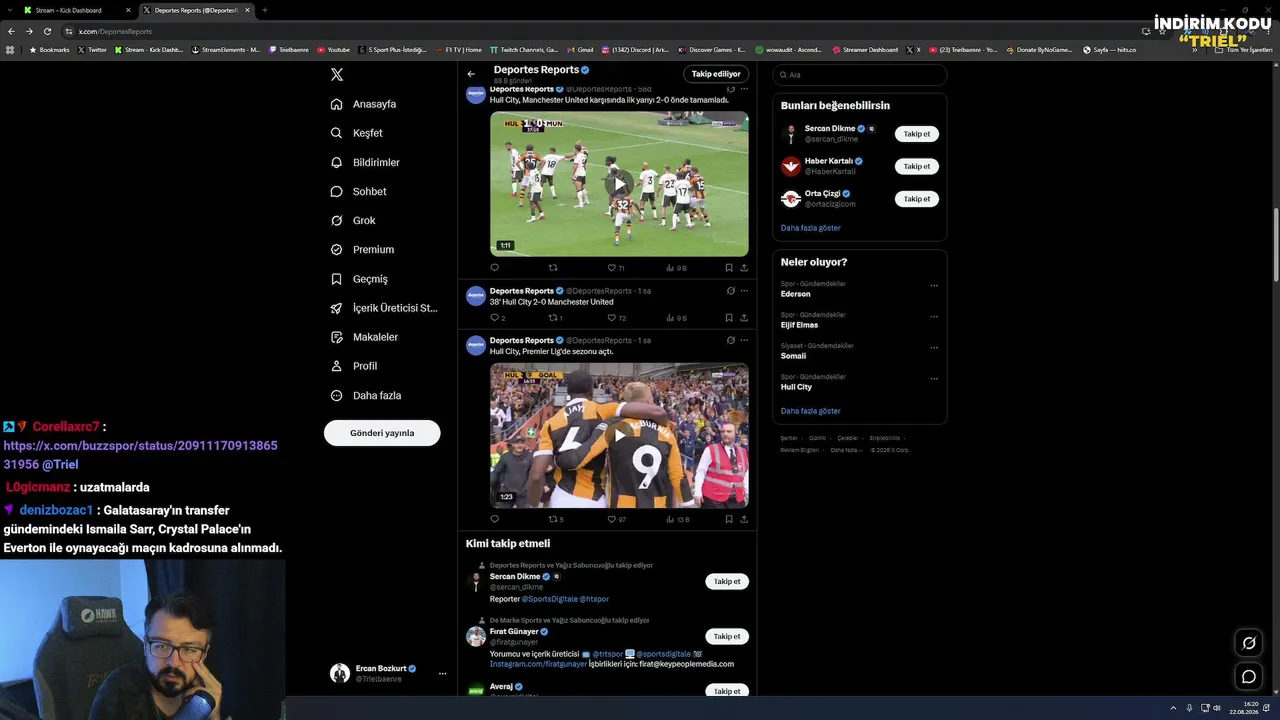Open Sohbet chat messages

click(x=359, y=191)
